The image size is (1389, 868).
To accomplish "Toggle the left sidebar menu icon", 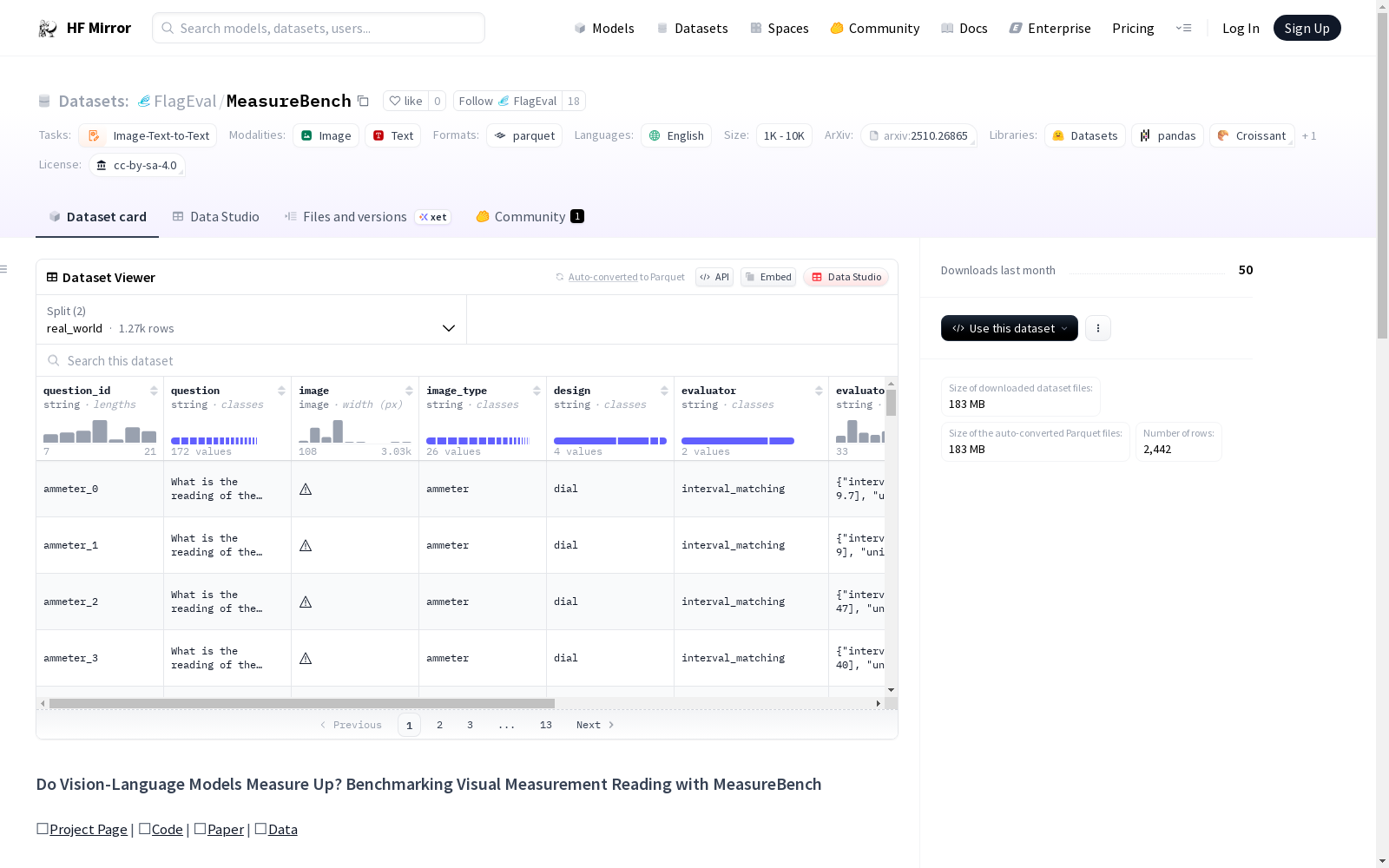I will (3, 269).
